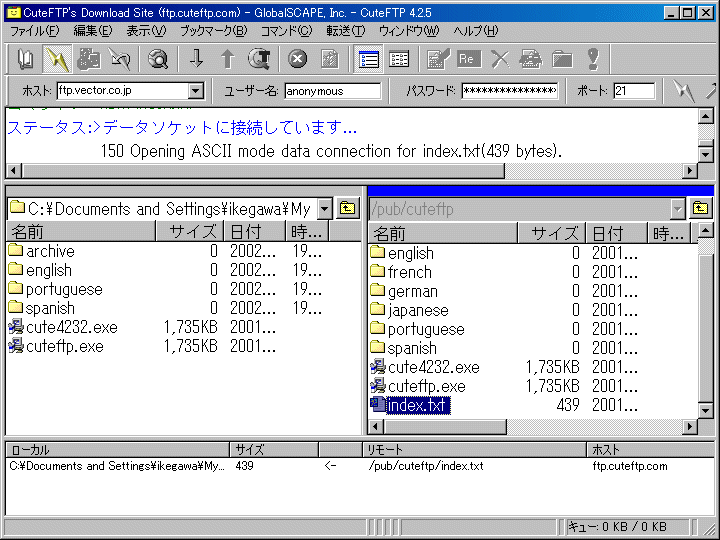Click the password field

coord(510,91)
